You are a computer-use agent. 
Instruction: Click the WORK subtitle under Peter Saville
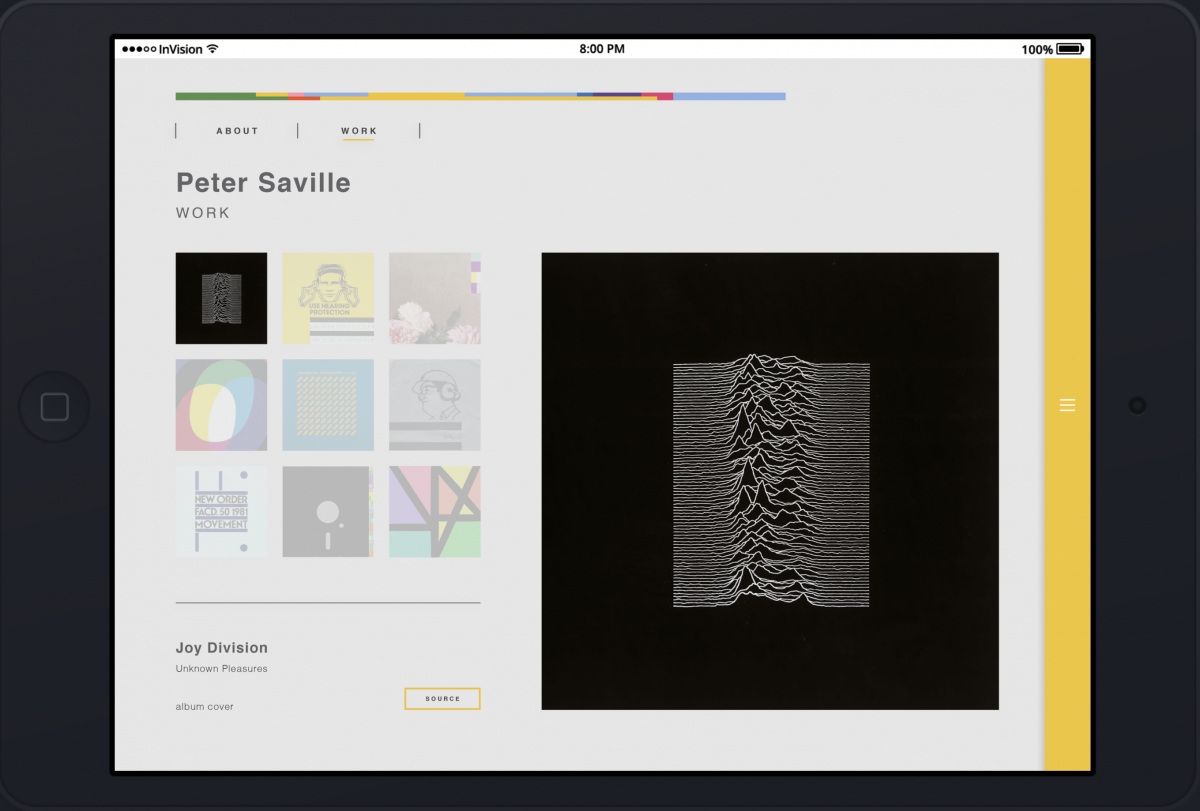pyautogui.click(x=203, y=213)
